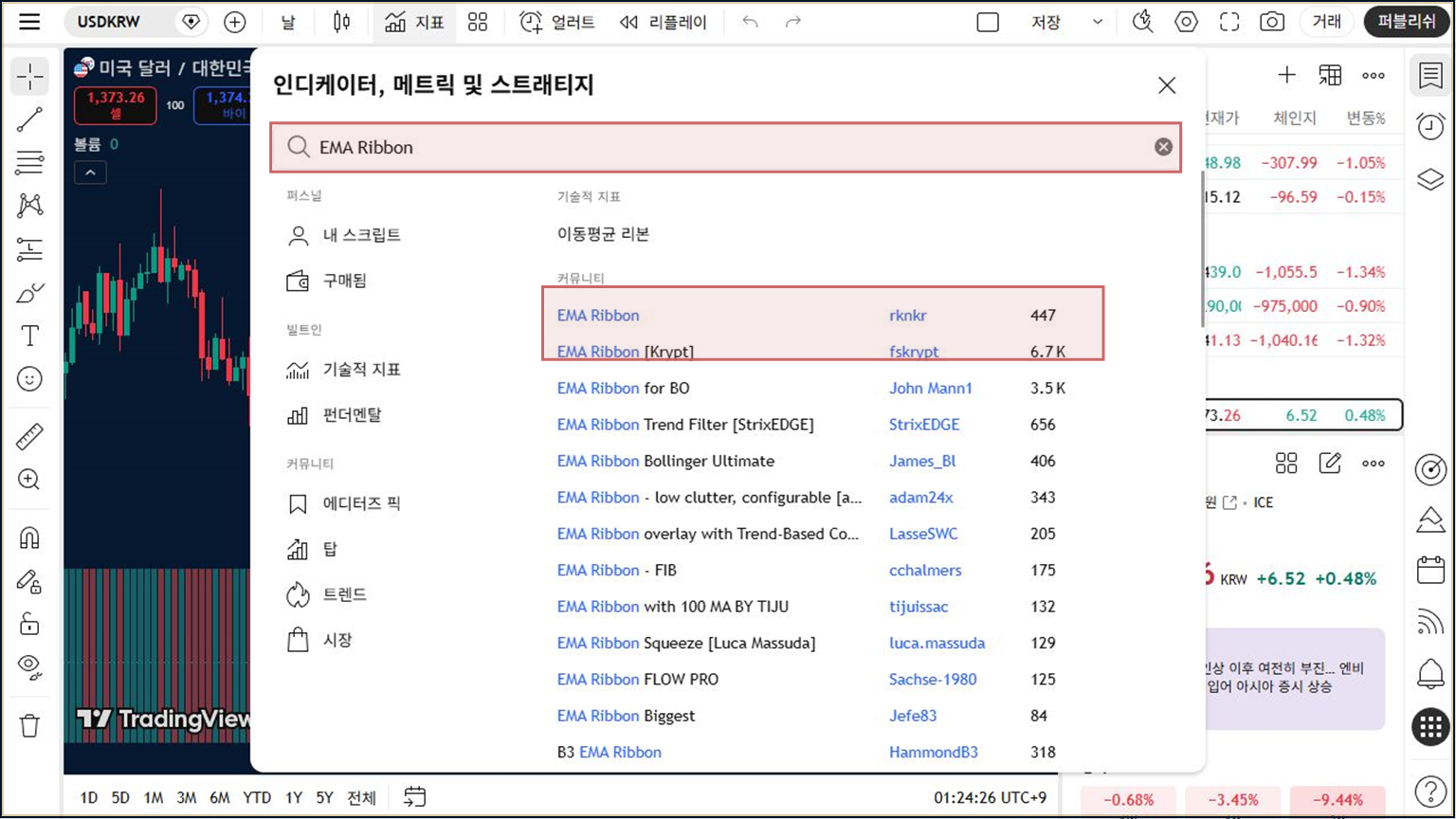Enter fullscreen mode
The image size is (1456, 819).
1229,22
